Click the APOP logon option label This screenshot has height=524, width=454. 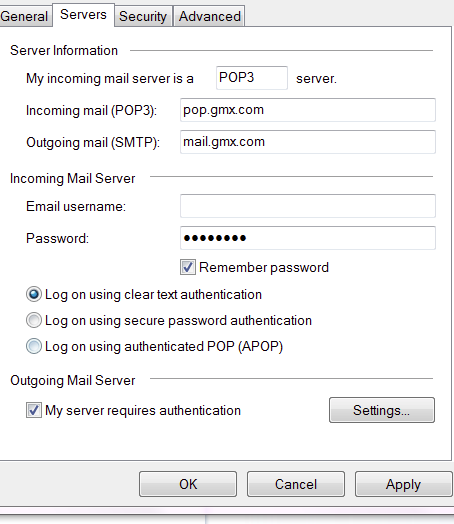(164, 347)
